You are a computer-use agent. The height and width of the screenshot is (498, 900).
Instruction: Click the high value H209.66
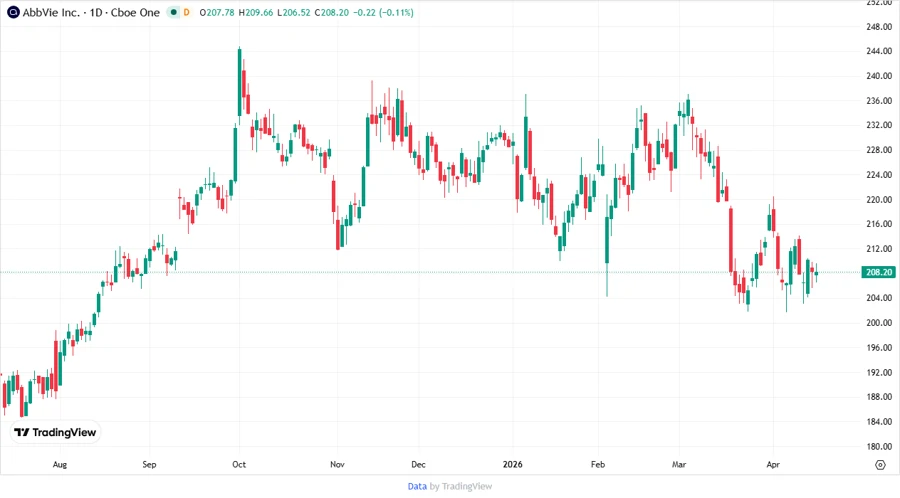coord(256,12)
